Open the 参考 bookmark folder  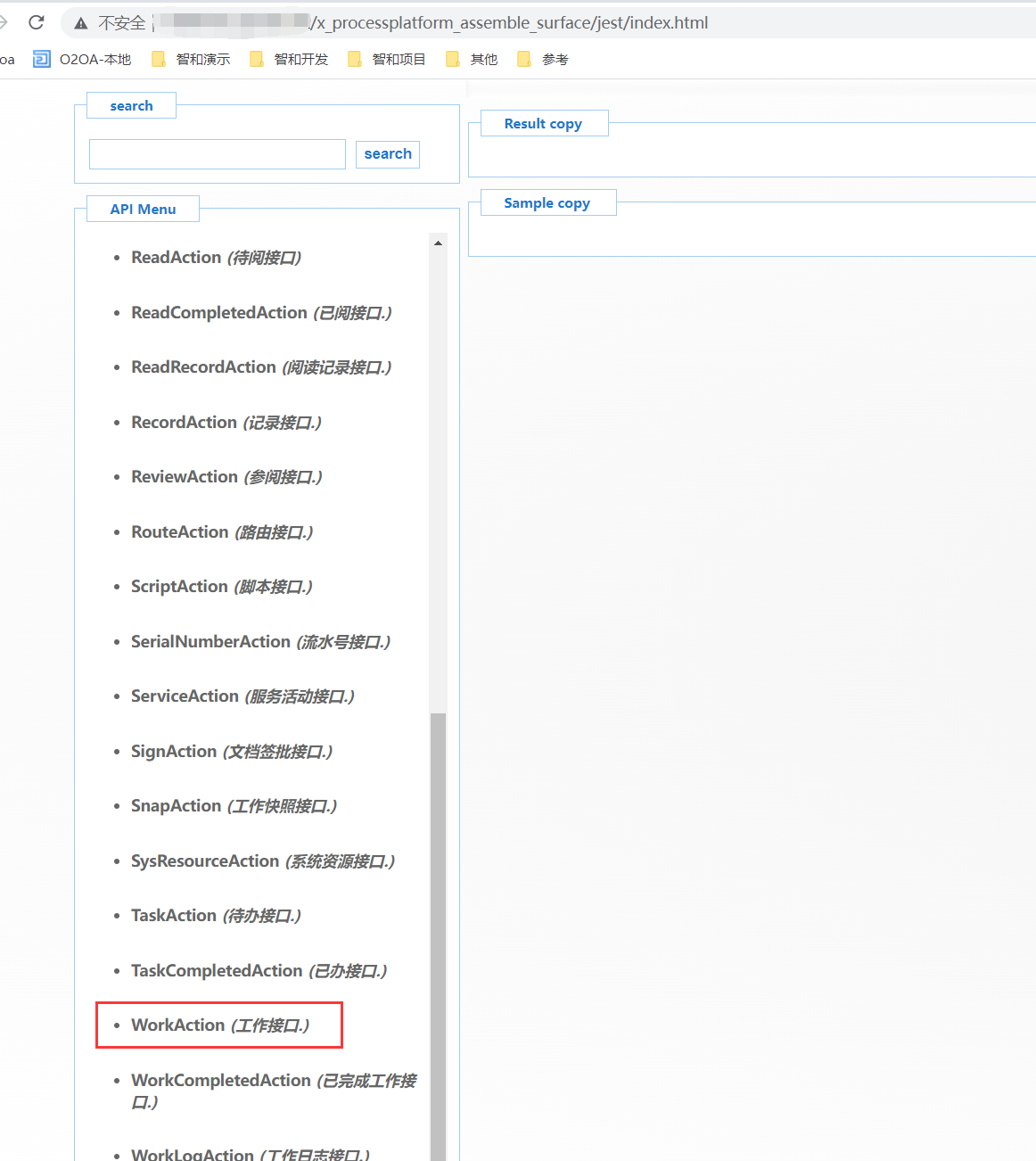click(x=543, y=60)
